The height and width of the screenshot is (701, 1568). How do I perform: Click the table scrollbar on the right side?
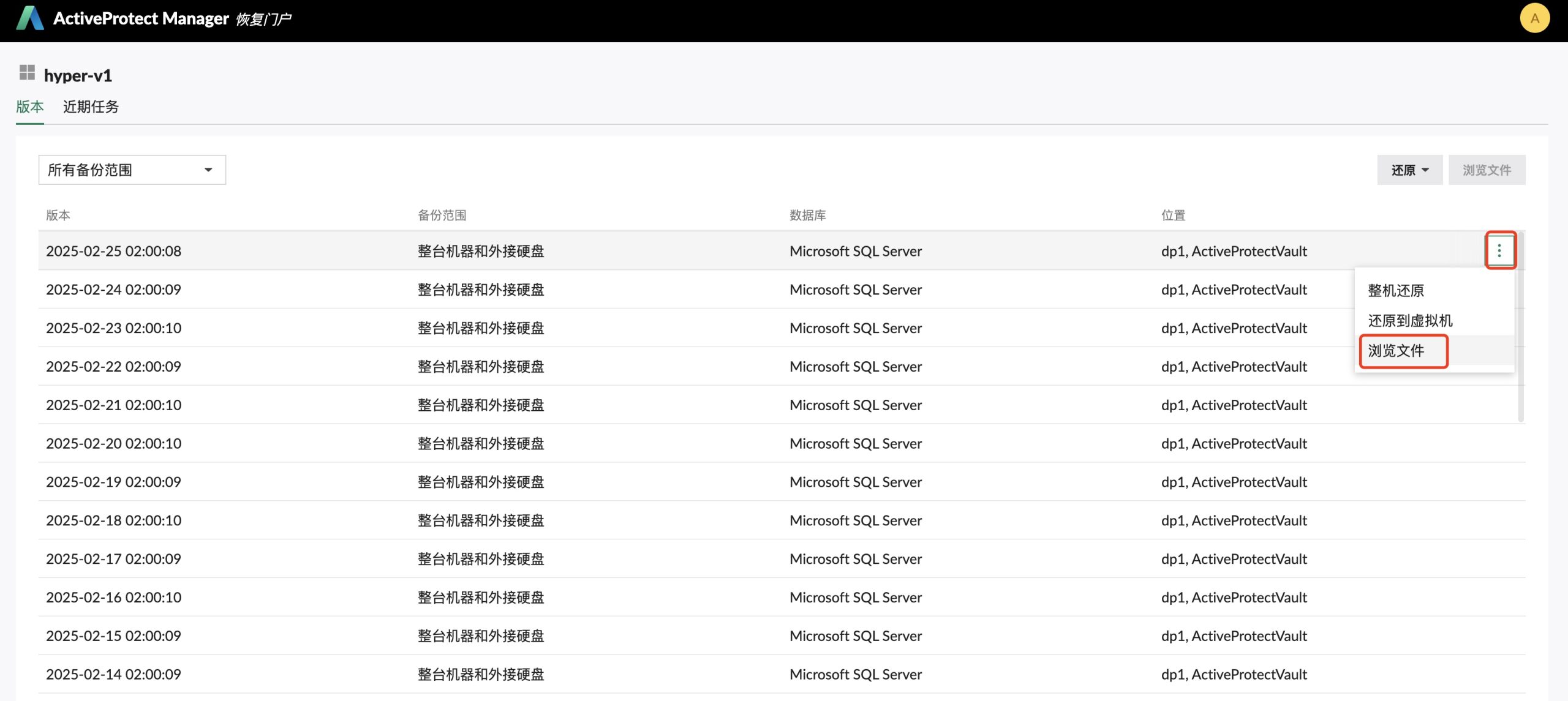tap(1521, 326)
